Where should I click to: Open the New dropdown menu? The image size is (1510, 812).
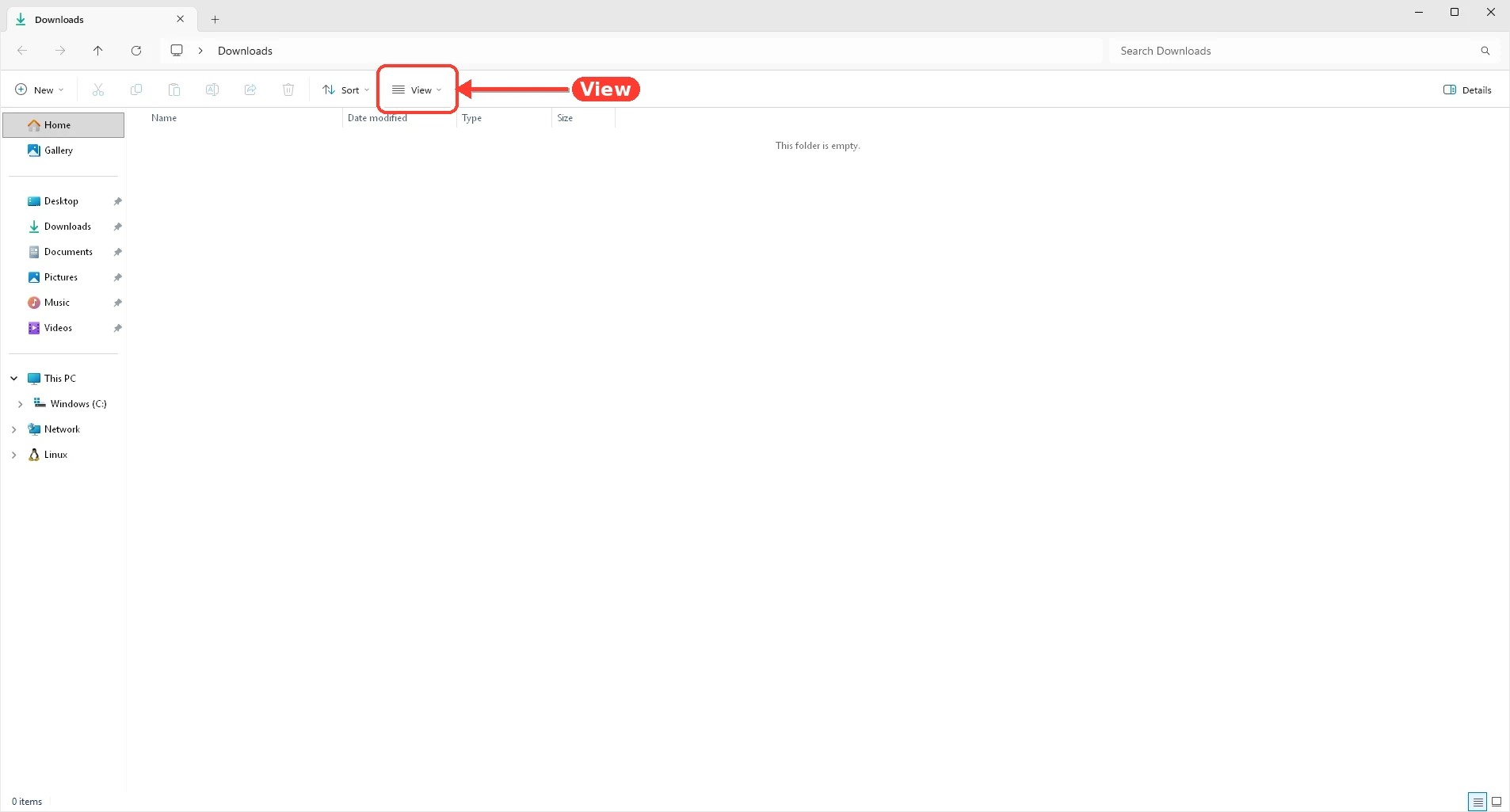(40, 90)
